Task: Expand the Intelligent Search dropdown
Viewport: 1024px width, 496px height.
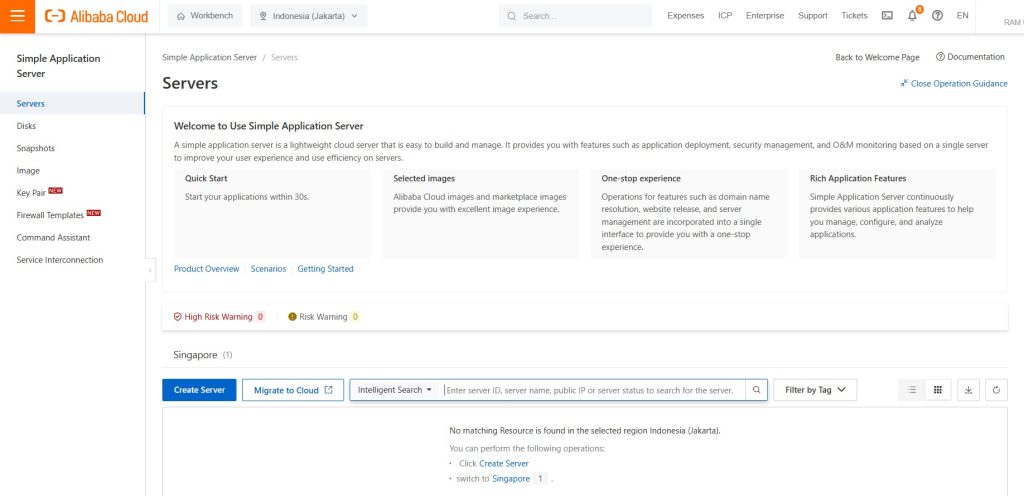Action: [395, 390]
